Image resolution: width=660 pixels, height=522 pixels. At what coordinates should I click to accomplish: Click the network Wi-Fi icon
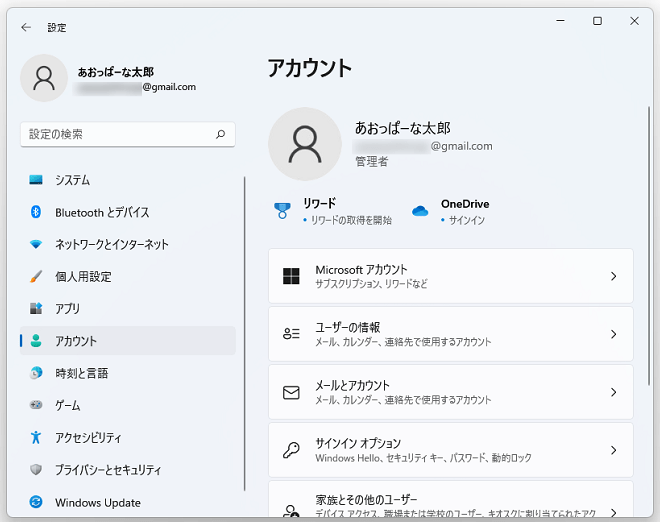tap(36, 244)
